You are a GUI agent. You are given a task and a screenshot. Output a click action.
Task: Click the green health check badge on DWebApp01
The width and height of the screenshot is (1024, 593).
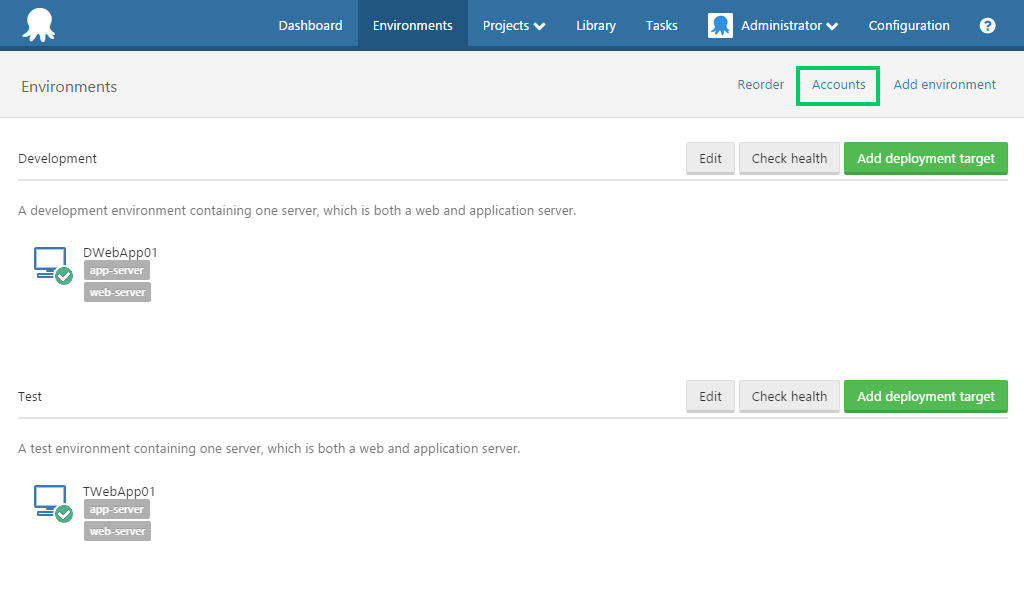(x=64, y=275)
